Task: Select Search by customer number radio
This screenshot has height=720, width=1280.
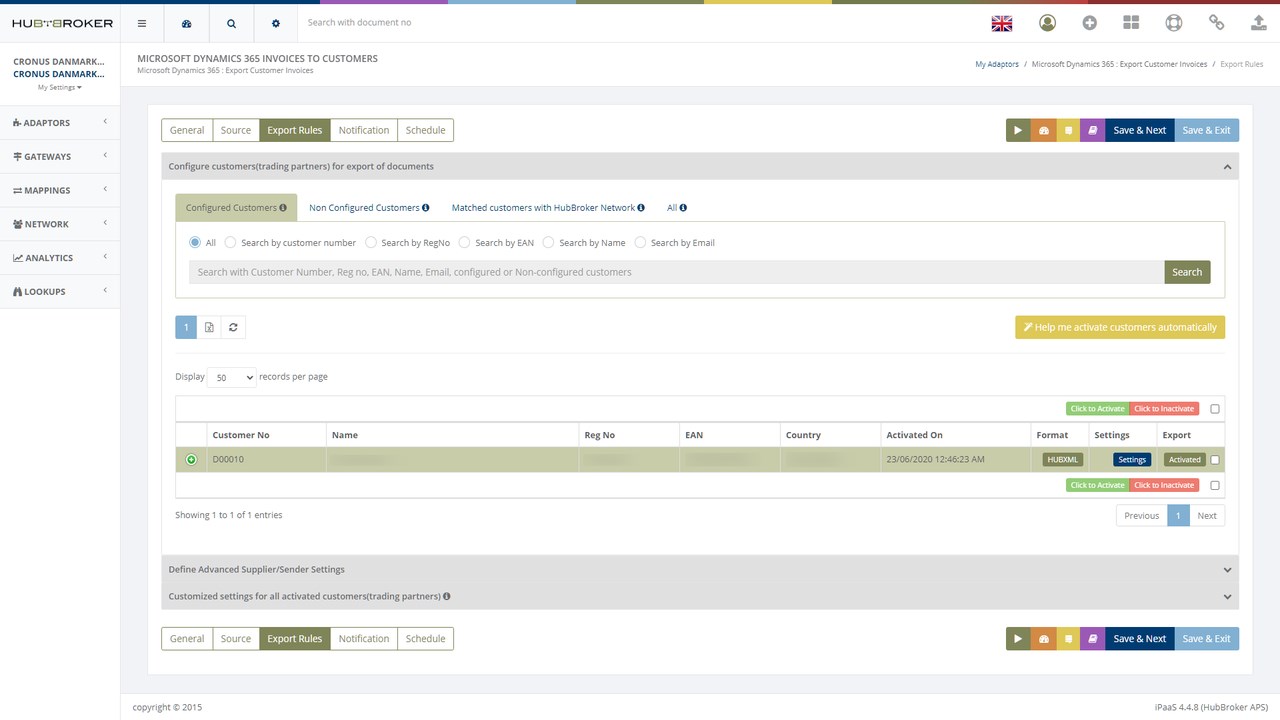Action: click(x=231, y=242)
